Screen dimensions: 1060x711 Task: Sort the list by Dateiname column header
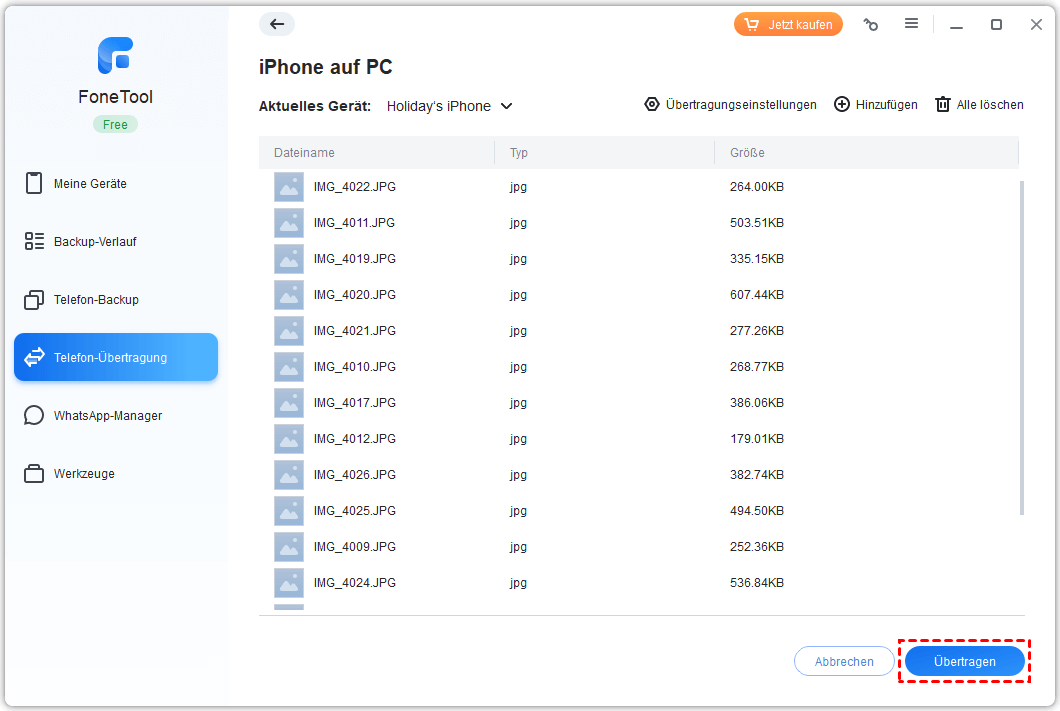click(304, 153)
